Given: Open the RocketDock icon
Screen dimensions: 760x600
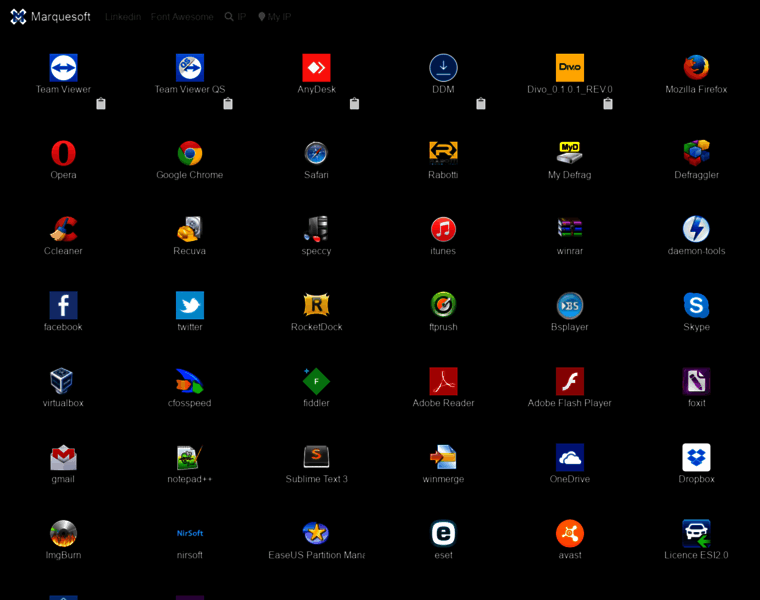Looking at the screenshot, I should pos(317,305).
